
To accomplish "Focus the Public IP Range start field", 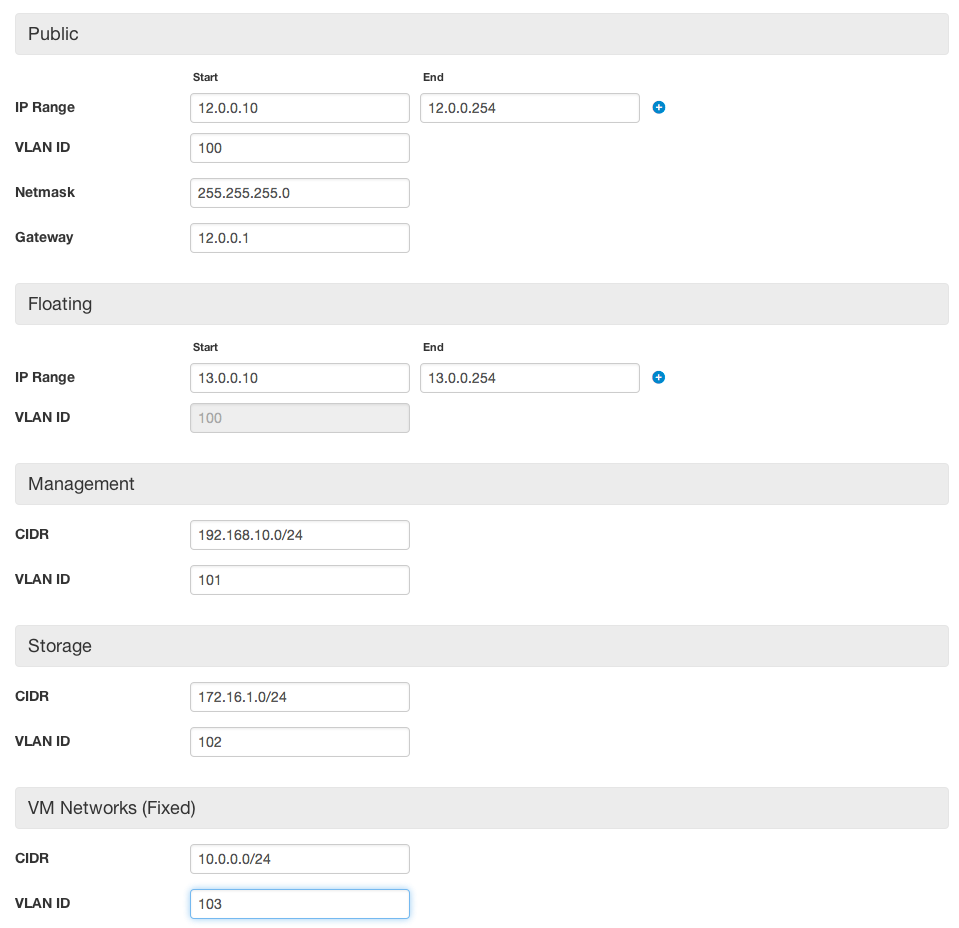I will click(300, 108).
